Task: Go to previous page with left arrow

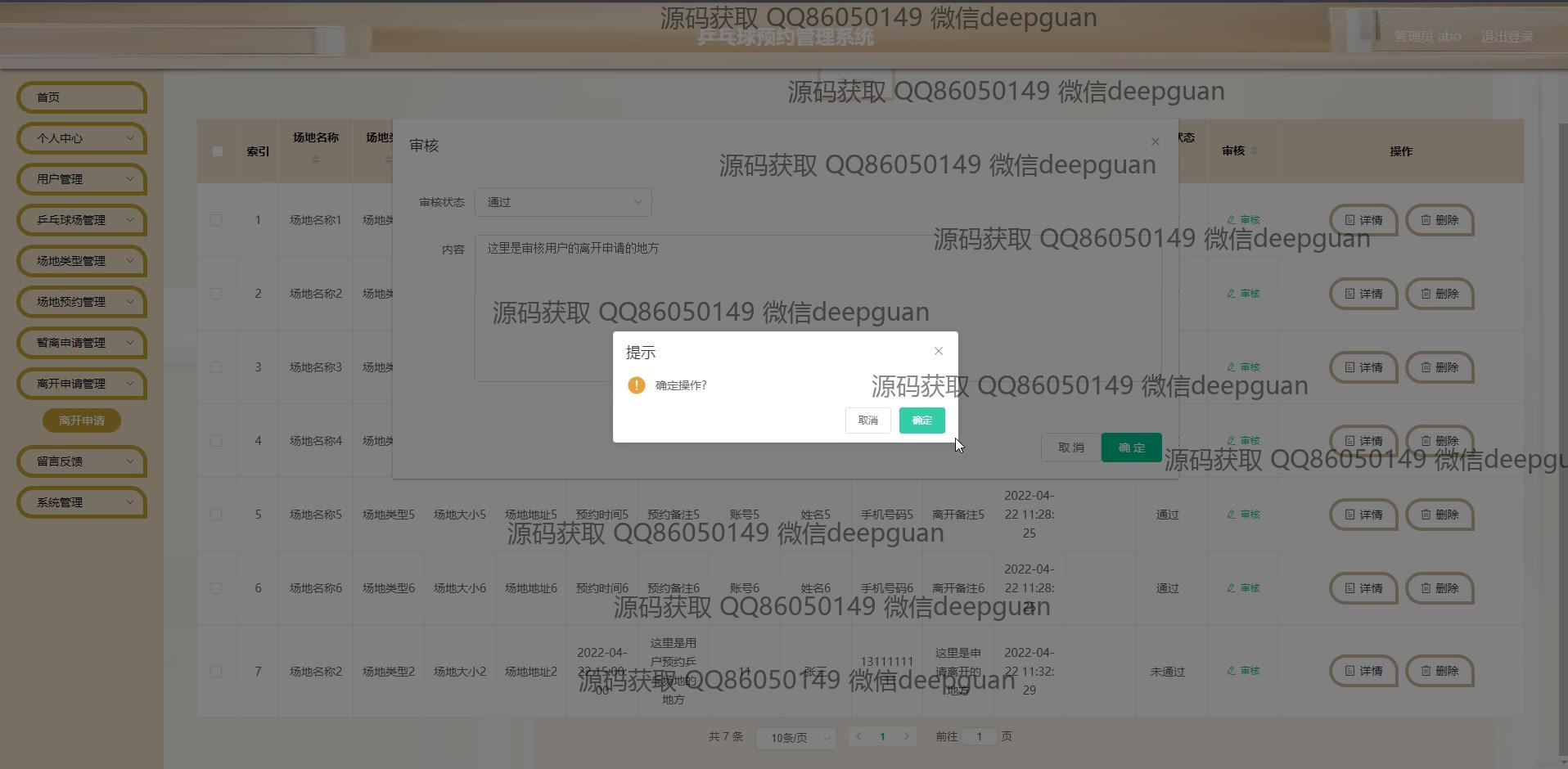Action: [x=858, y=736]
